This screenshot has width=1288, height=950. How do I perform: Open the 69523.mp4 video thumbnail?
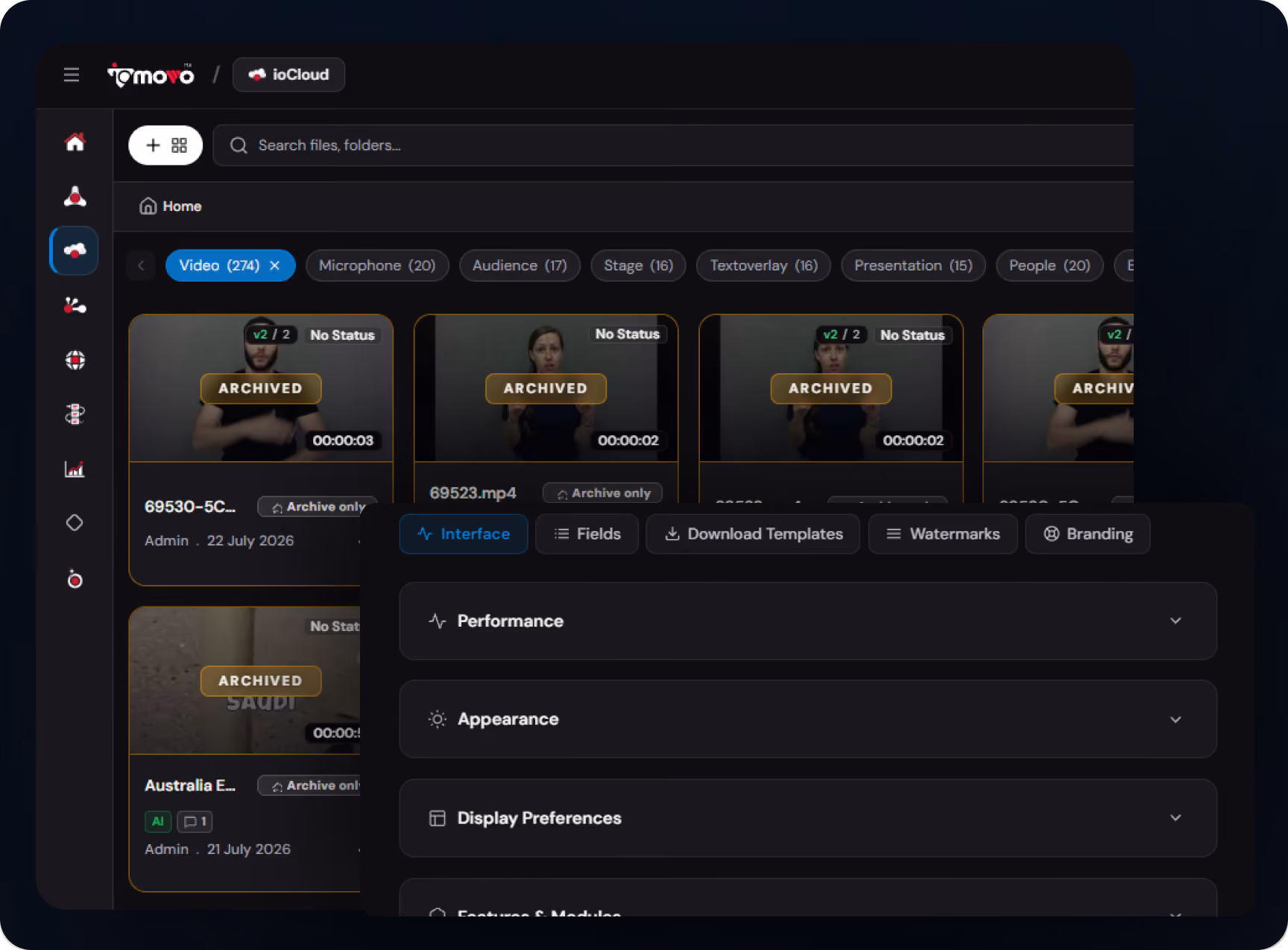pyautogui.click(x=546, y=388)
